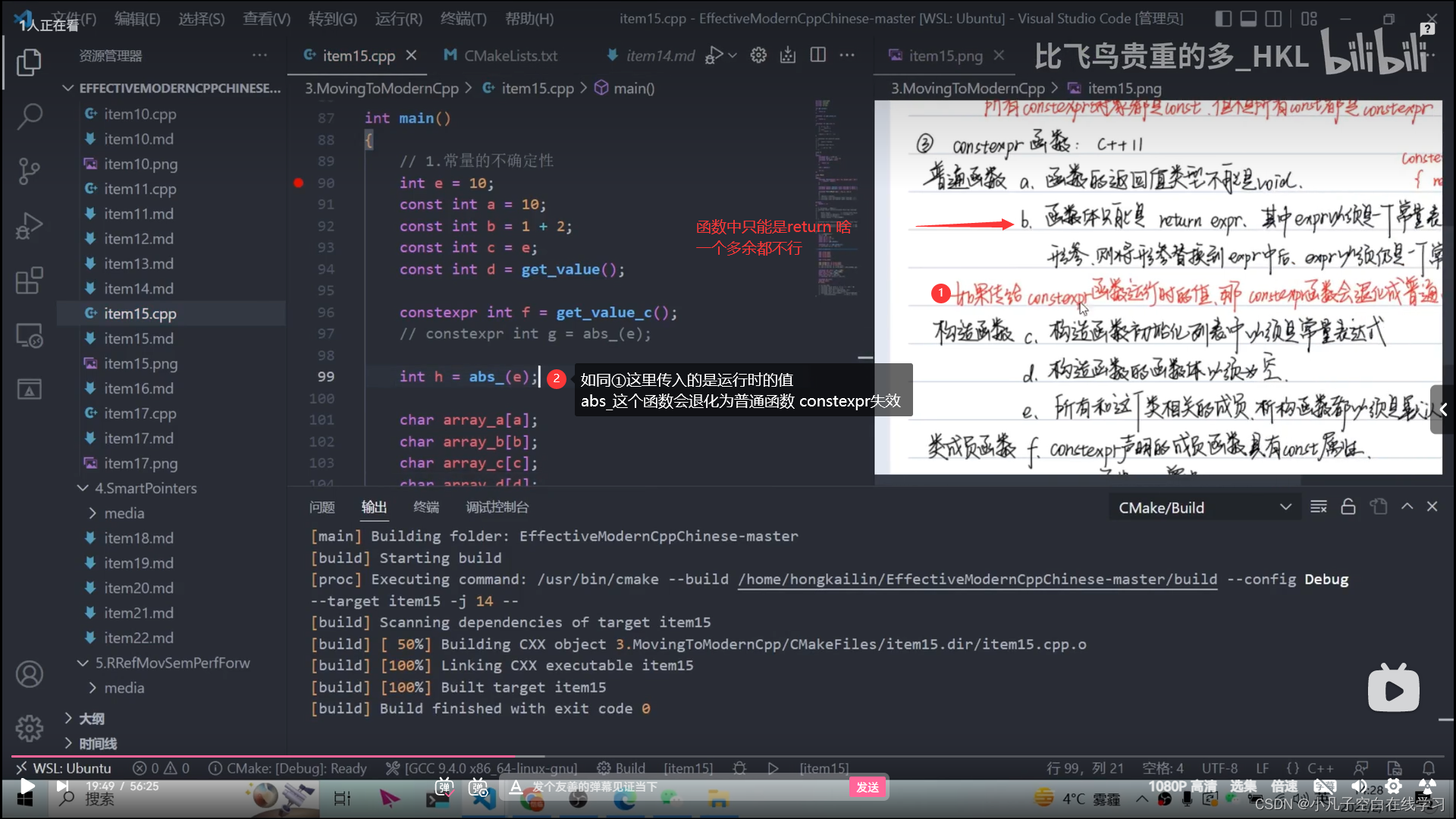Click Build in the status bar
This screenshot has height=819, width=1456.
622,768
